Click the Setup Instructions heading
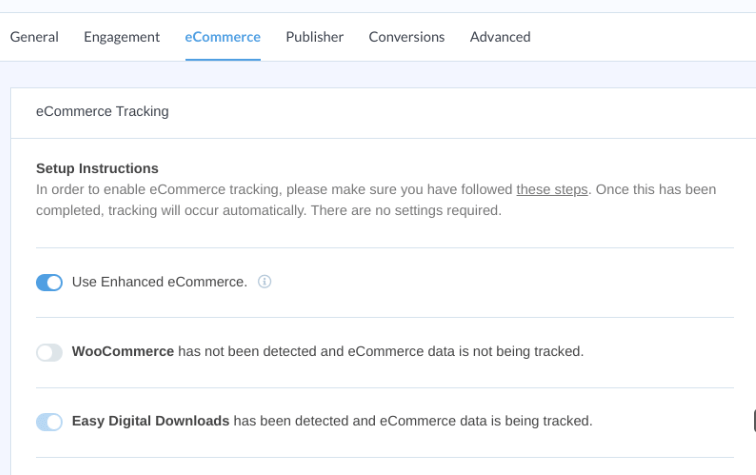Image resolution: width=756 pixels, height=475 pixels. pyautogui.click(x=97, y=168)
